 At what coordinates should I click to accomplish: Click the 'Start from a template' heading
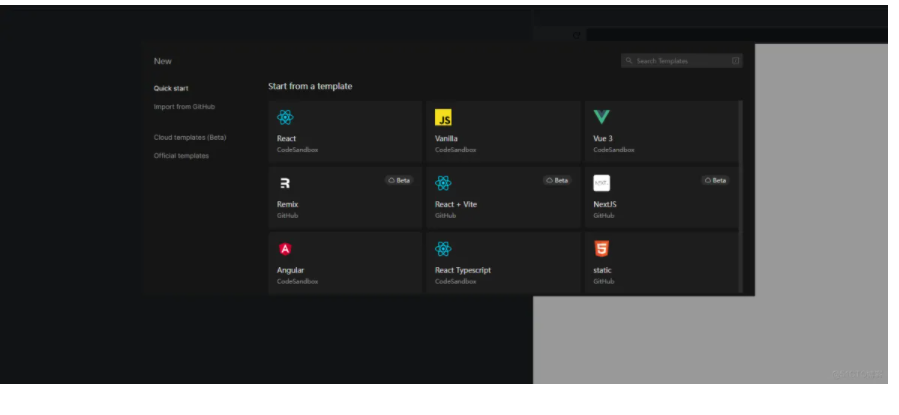coord(310,87)
